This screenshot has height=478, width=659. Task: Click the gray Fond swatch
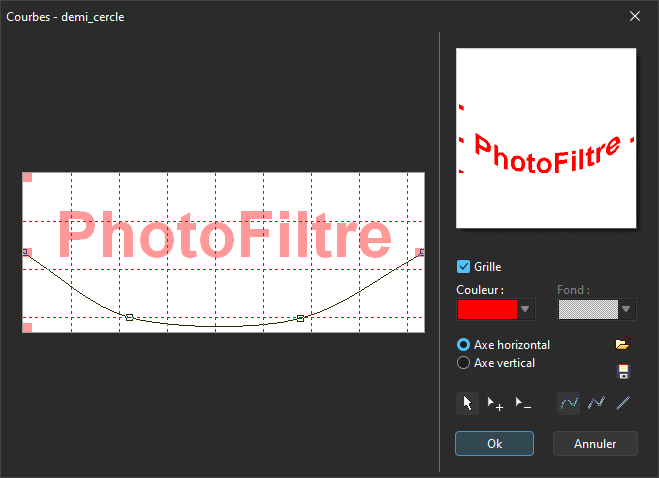pyautogui.click(x=588, y=309)
